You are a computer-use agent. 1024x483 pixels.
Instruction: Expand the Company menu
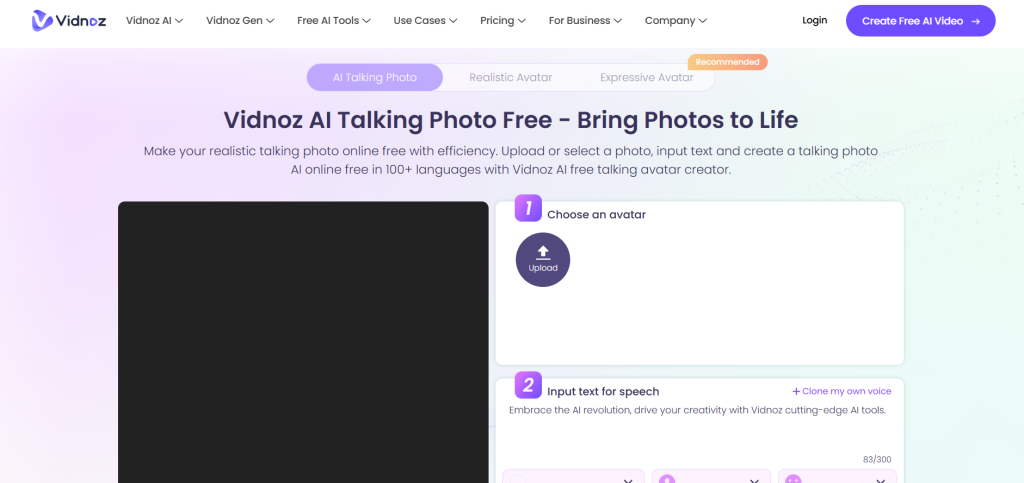(675, 20)
